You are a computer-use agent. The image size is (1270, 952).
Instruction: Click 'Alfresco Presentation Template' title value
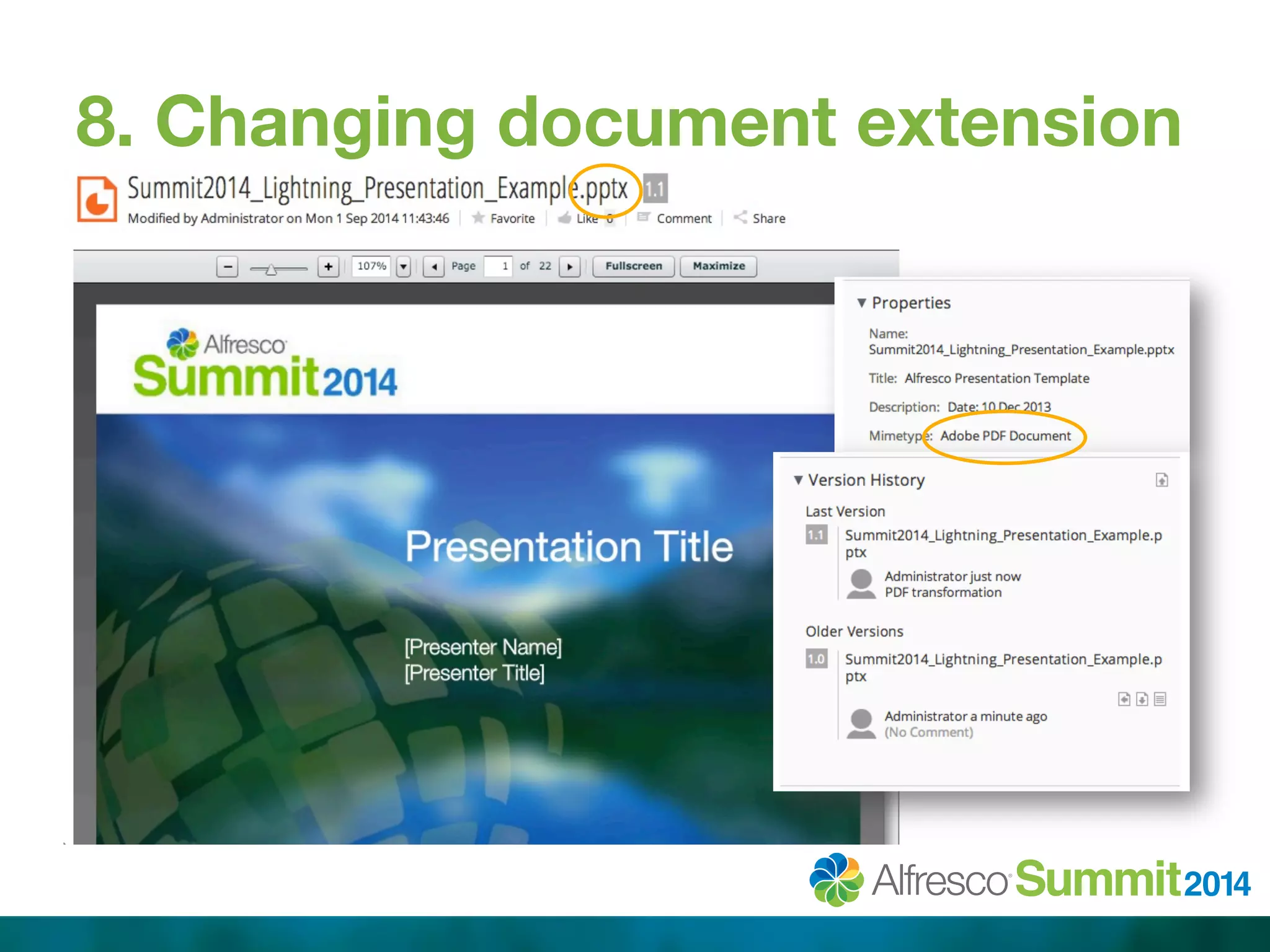coord(997,379)
